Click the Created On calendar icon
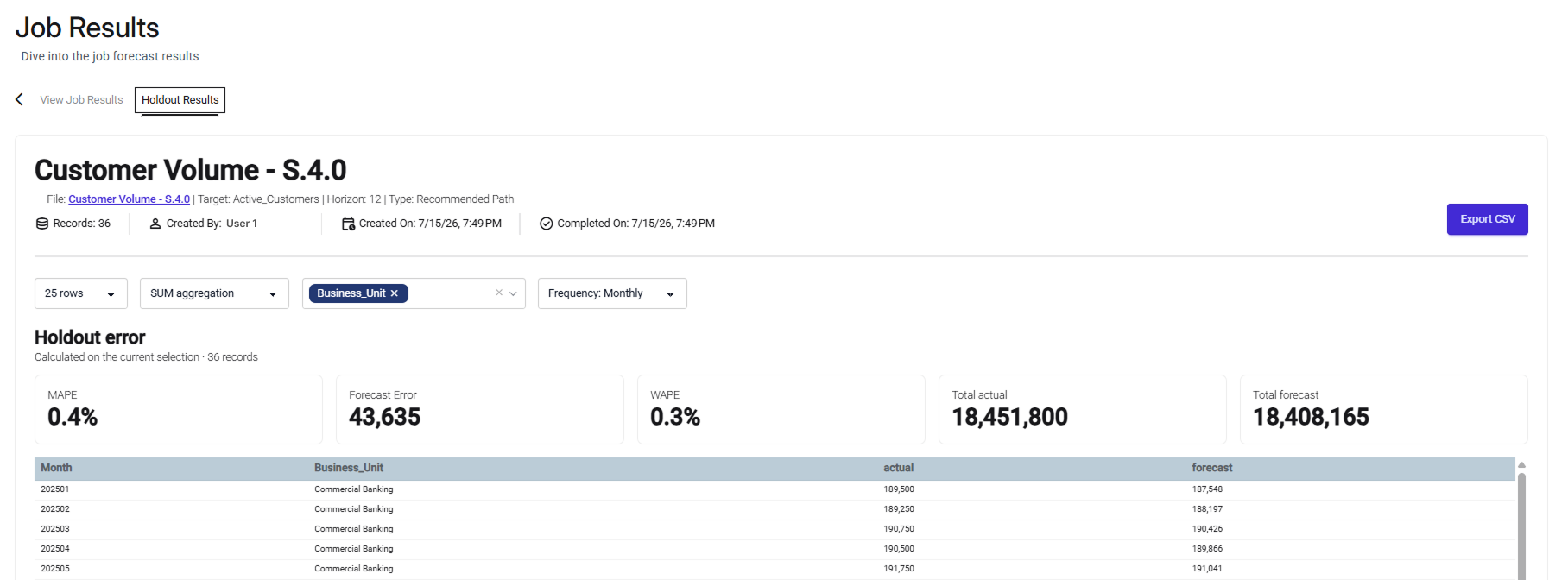Viewport: 1568px width, 580px height. pyautogui.click(x=348, y=224)
